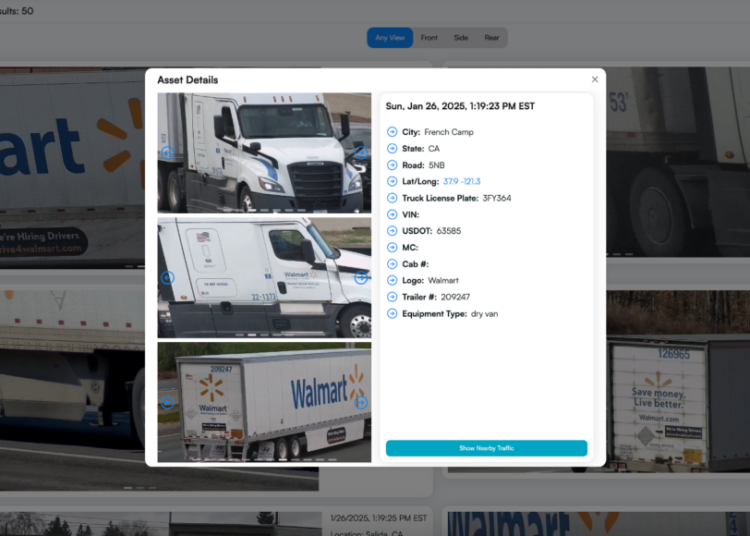Click background Walmart hiring drivers trailer image
Viewport: 750px width, 536px height.
[x=72, y=167]
